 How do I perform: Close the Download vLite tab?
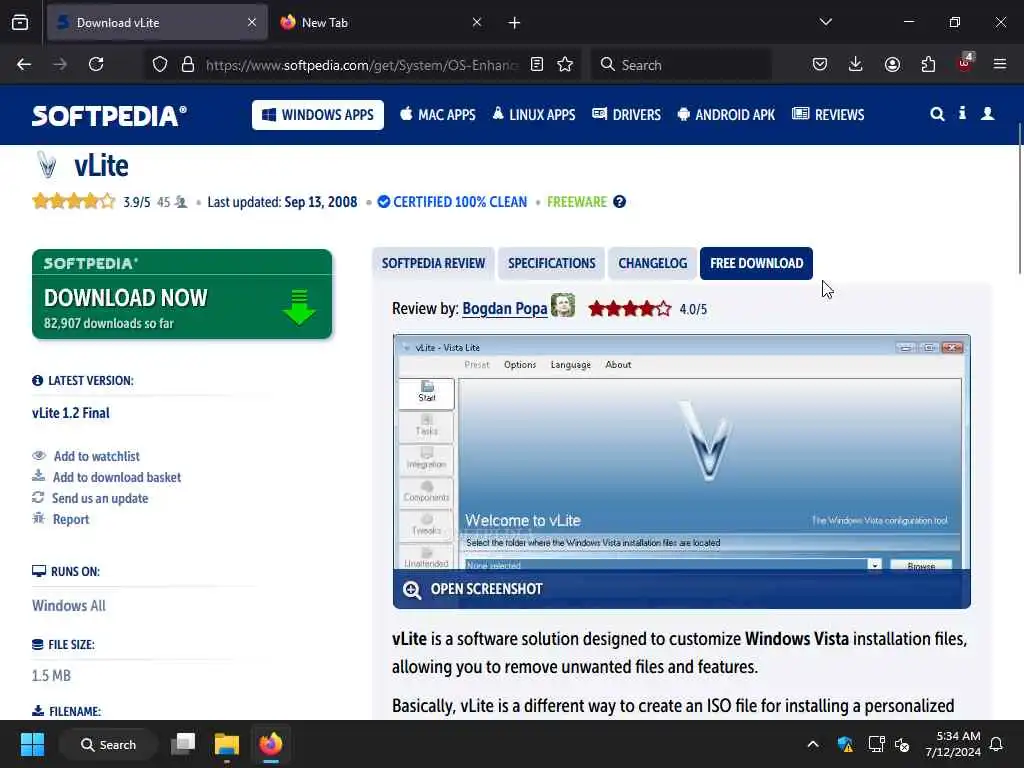tap(252, 23)
